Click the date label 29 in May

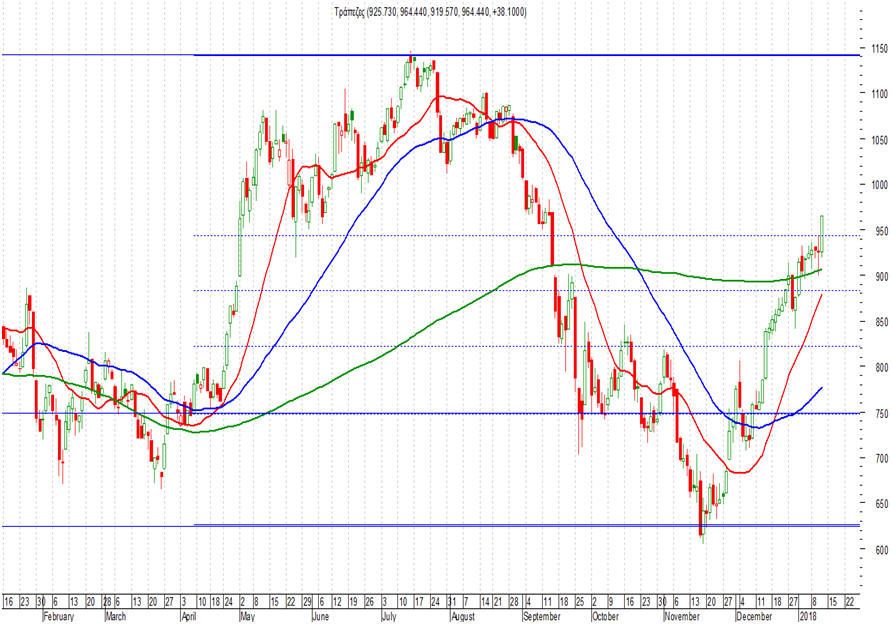(x=307, y=602)
